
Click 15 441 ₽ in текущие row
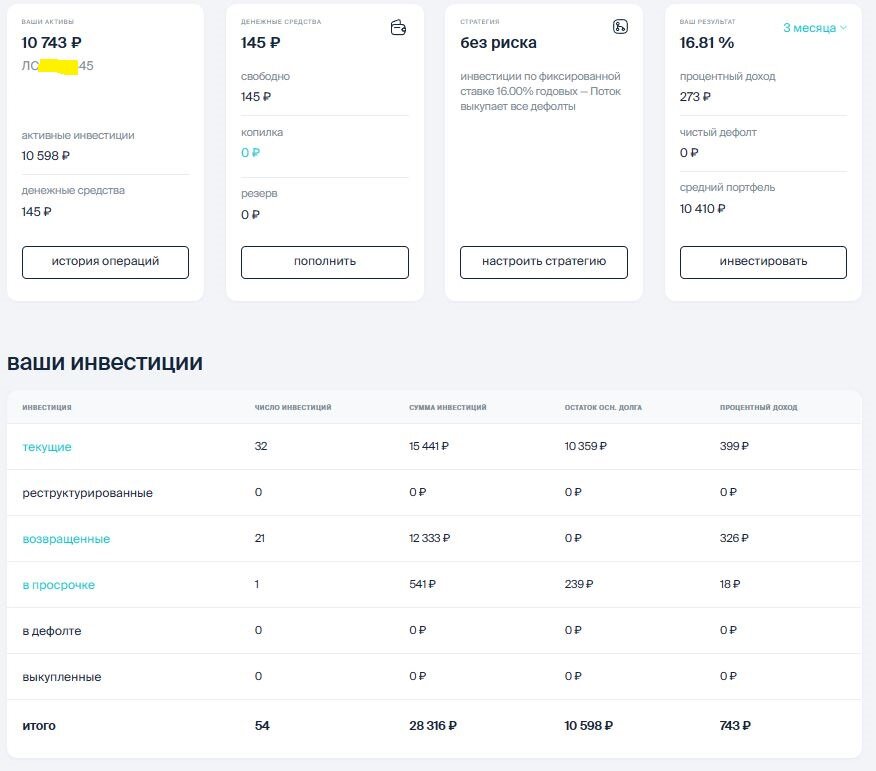tap(429, 446)
